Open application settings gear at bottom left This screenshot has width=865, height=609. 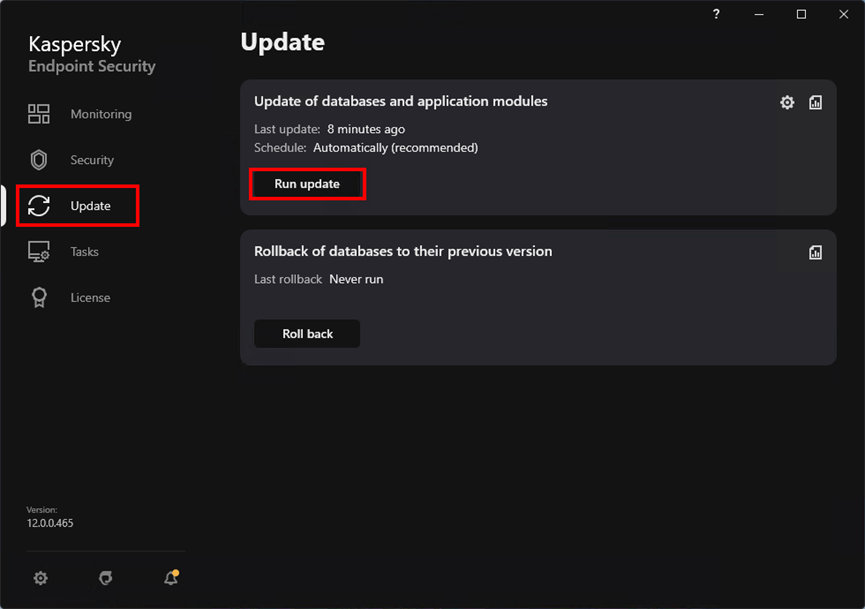pyautogui.click(x=40, y=578)
